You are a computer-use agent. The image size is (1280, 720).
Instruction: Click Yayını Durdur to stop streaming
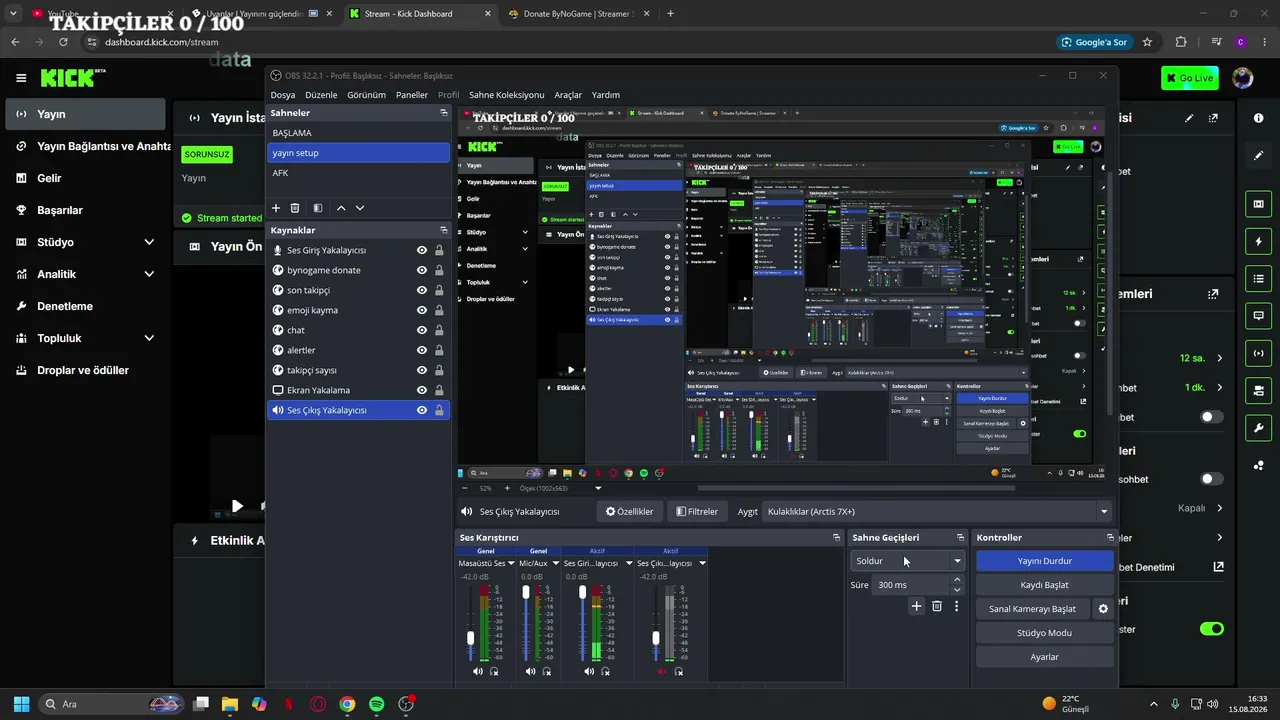[x=1044, y=561]
